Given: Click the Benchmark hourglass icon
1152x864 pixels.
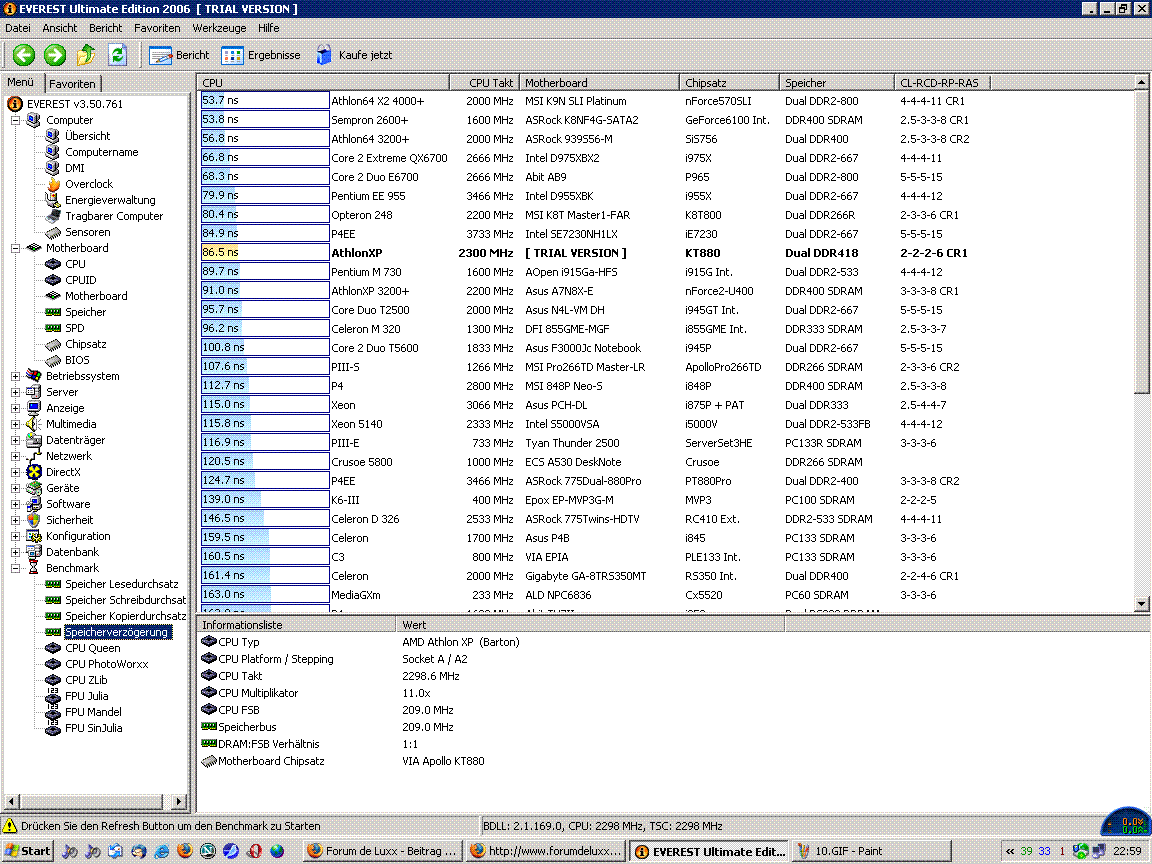Looking at the screenshot, I should [x=34, y=568].
